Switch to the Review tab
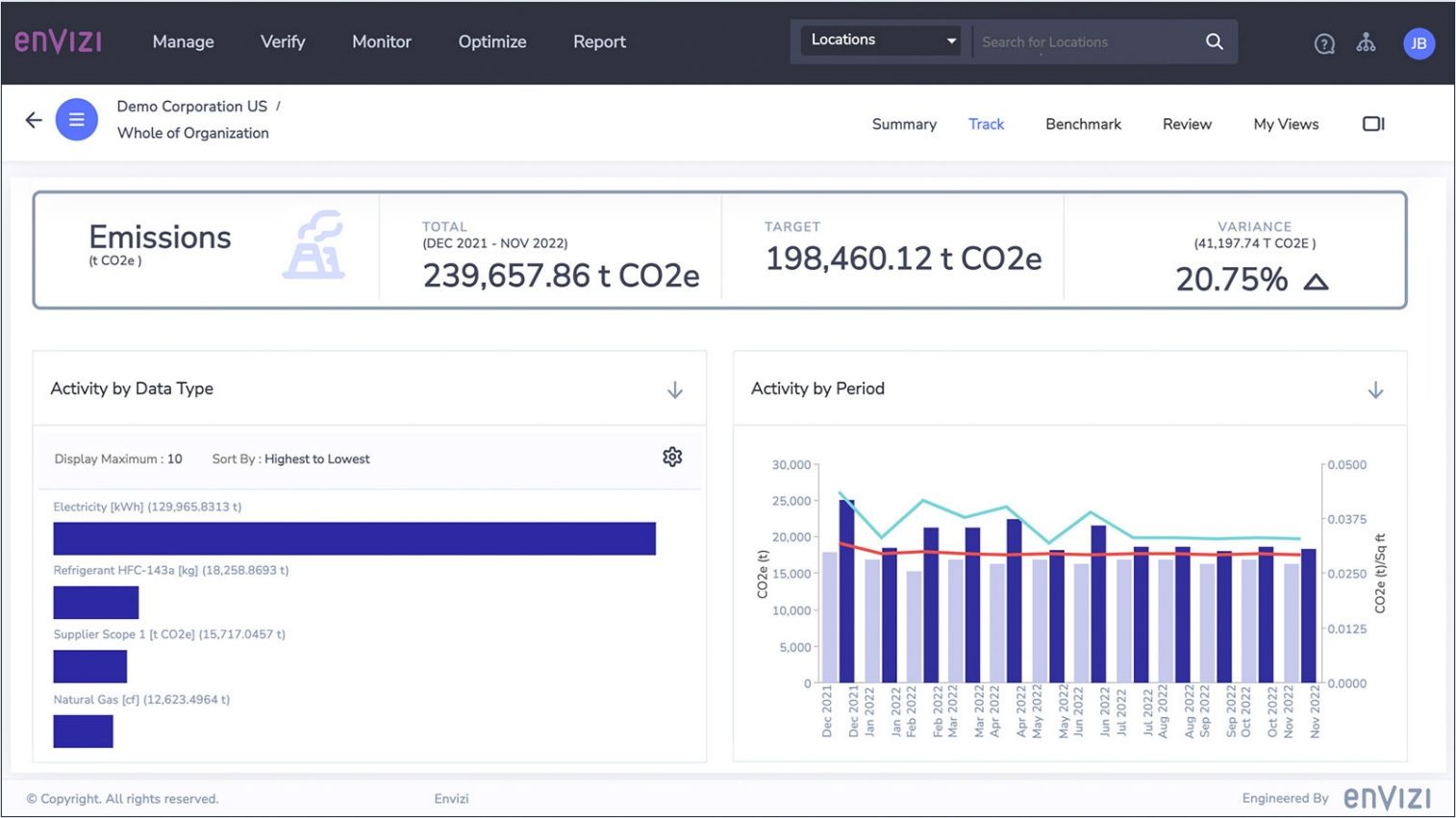Image resolution: width=1456 pixels, height=818 pixels. [x=1187, y=124]
